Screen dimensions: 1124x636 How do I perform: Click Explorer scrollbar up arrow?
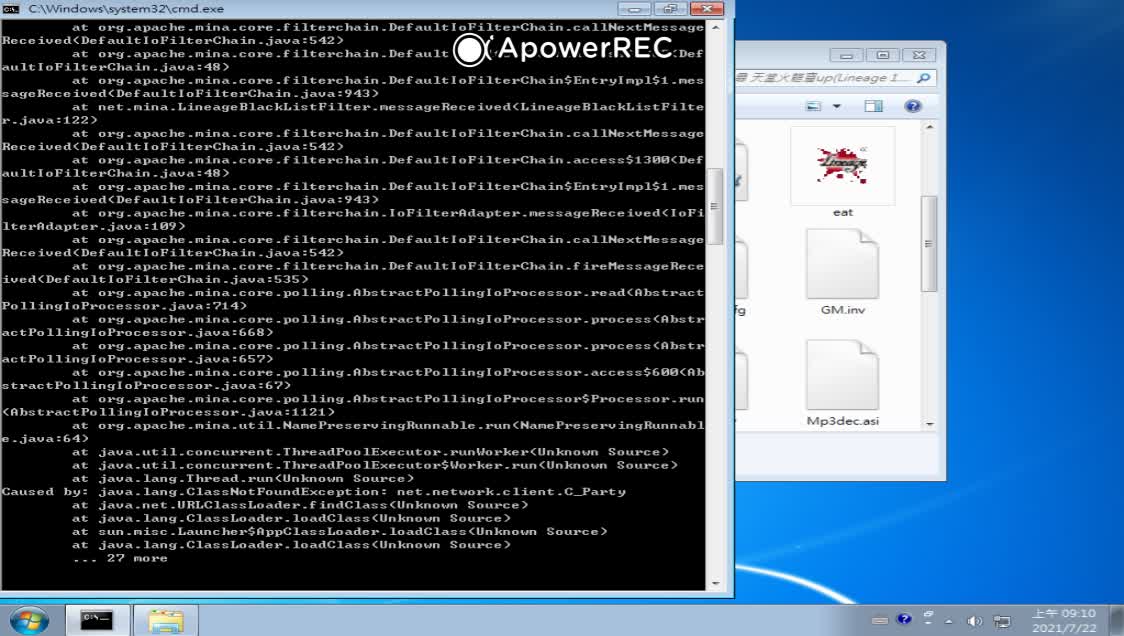coord(930,128)
